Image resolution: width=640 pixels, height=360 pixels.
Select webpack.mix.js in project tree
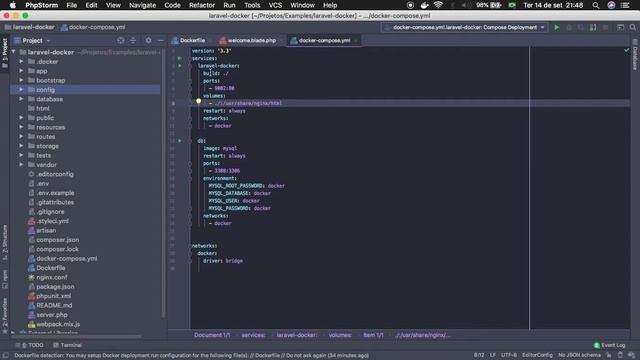click(x=58, y=324)
